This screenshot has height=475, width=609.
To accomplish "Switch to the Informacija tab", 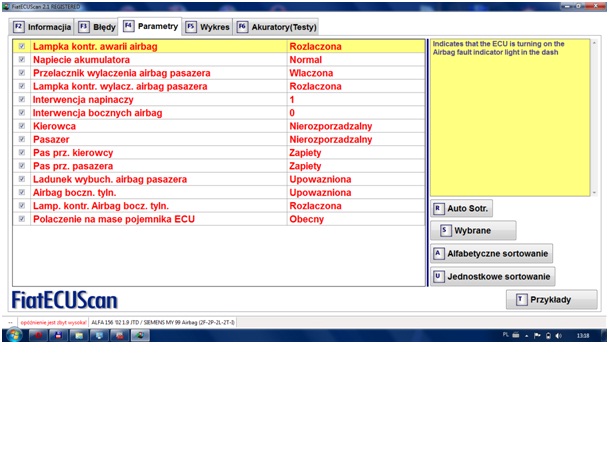I will click(x=41, y=27).
